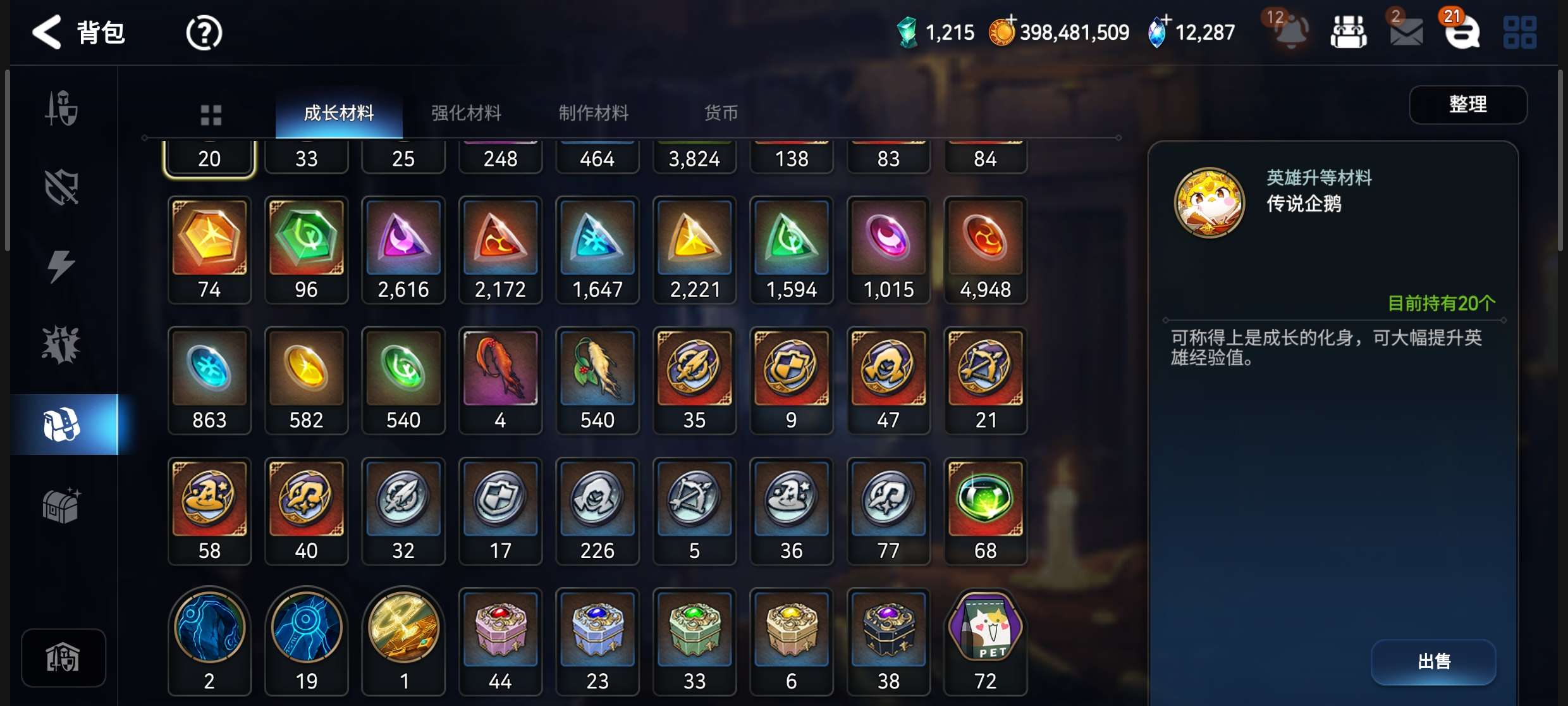Open the 货币 tab

click(721, 113)
